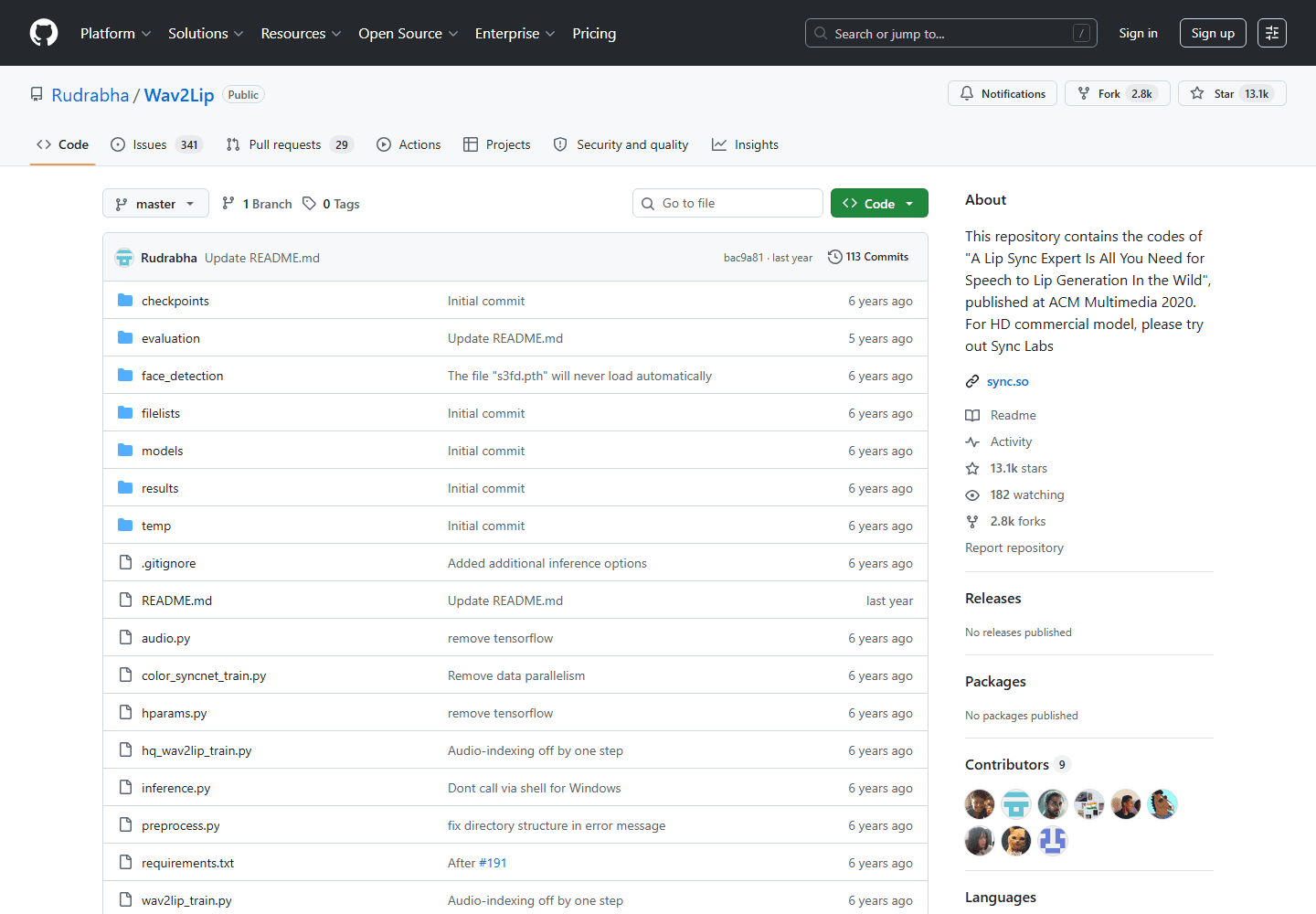View the 0 Tags link
This screenshot has width=1316, height=914.
[x=331, y=204]
